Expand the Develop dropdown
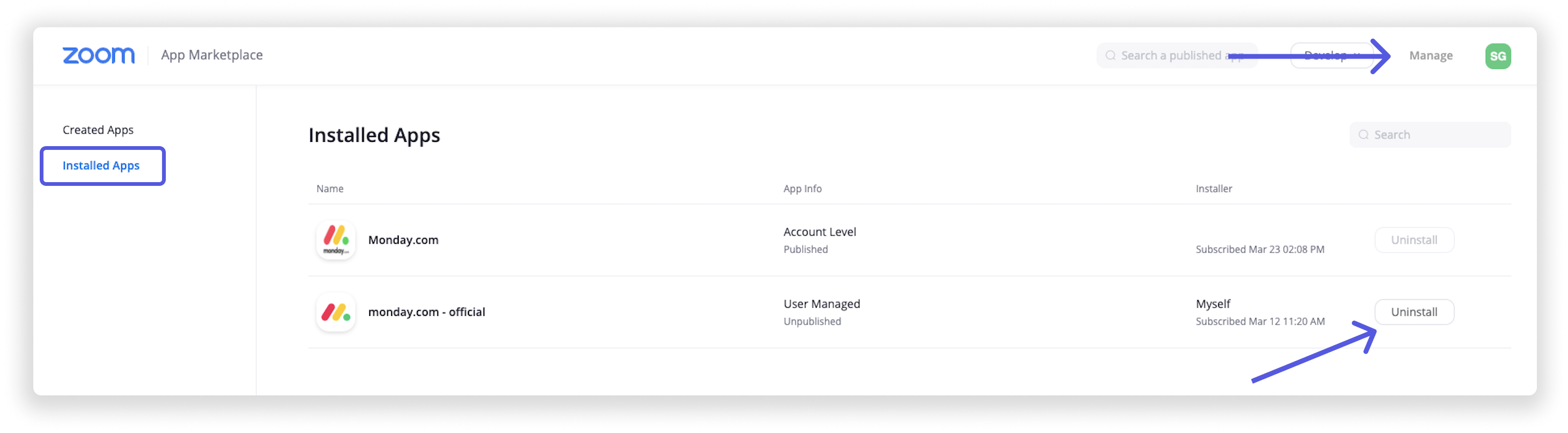1568x433 pixels. [1332, 55]
